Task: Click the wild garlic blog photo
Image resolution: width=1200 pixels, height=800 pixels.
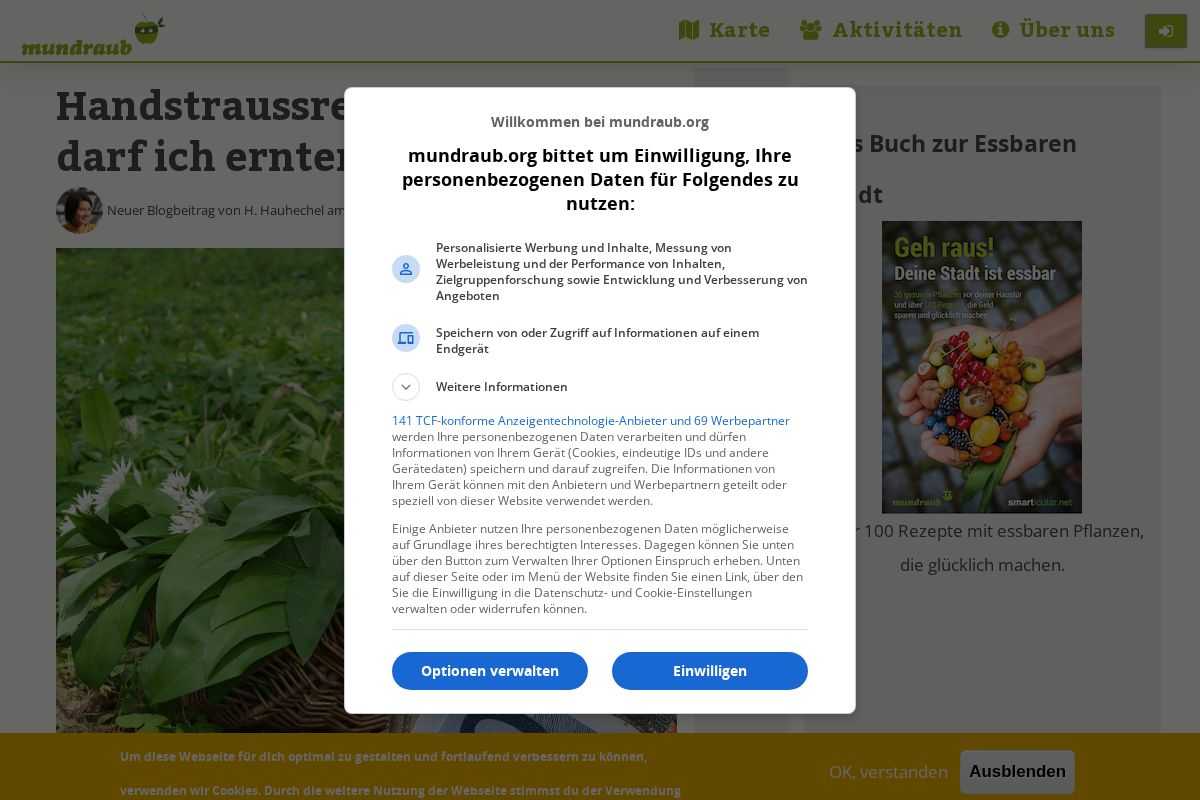Action: [x=200, y=490]
